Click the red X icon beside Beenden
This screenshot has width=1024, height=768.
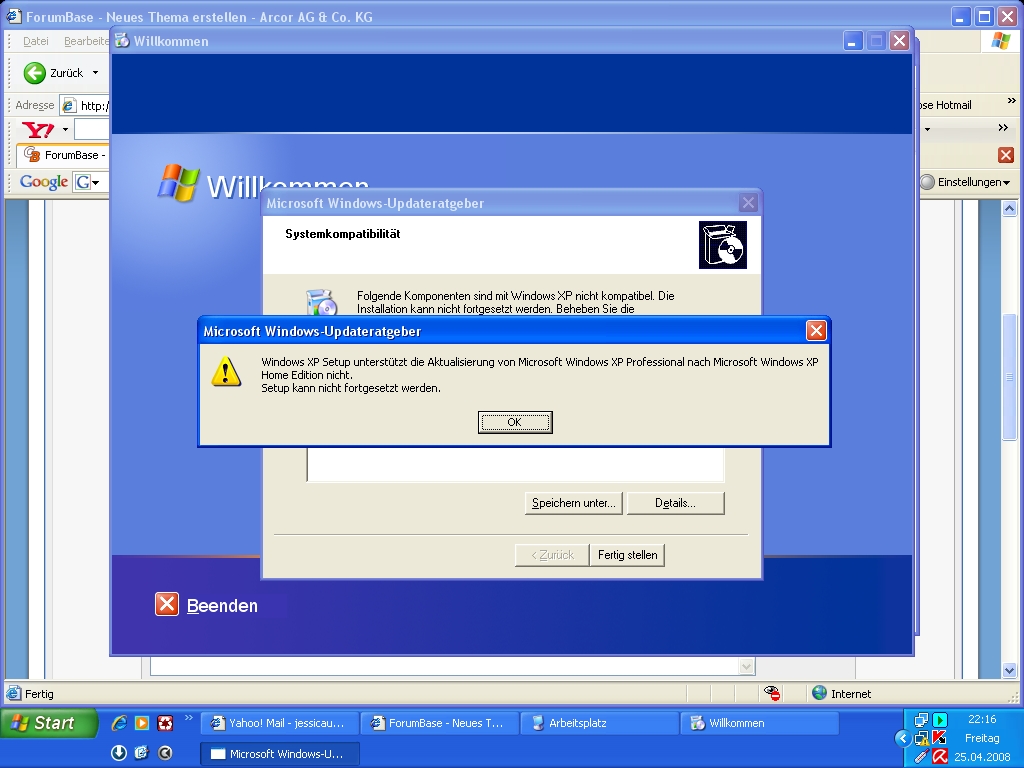167,604
